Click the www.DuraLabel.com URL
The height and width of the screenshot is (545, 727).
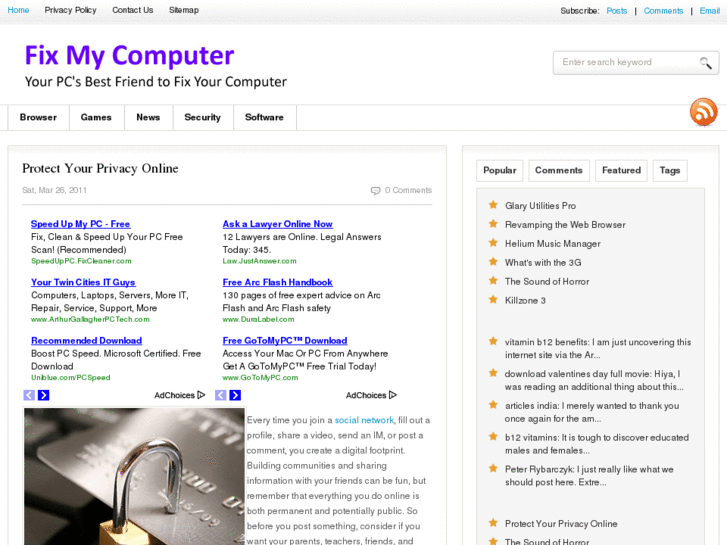[x=258, y=320]
